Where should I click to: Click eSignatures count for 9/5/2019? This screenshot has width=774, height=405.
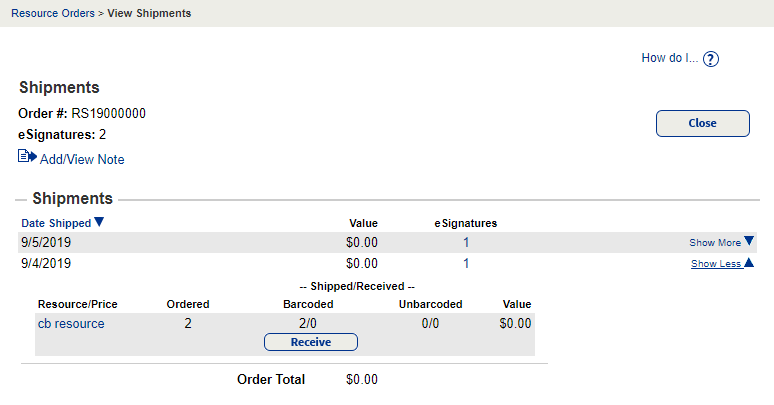[x=465, y=242]
